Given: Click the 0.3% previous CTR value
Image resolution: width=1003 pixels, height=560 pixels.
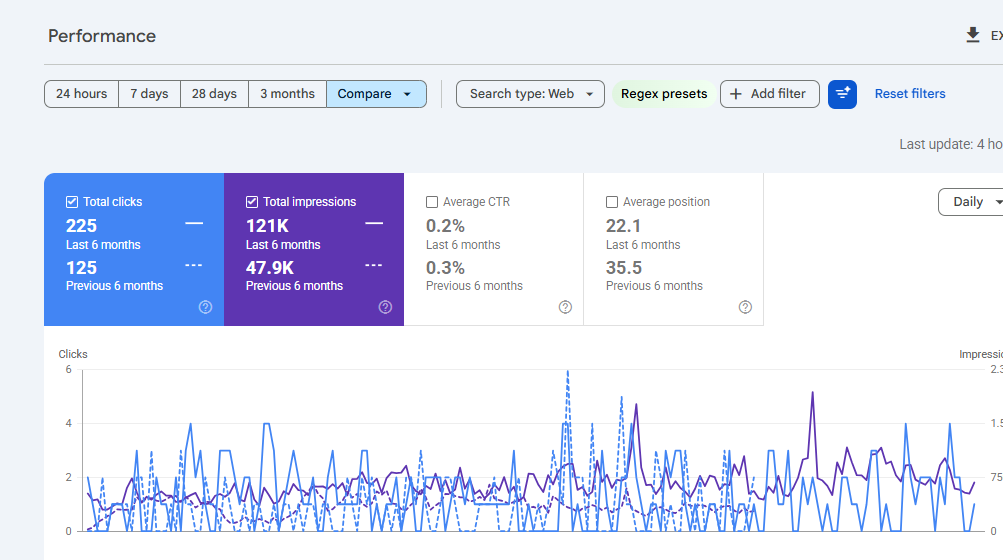Looking at the screenshot, I should coord(445,268).
